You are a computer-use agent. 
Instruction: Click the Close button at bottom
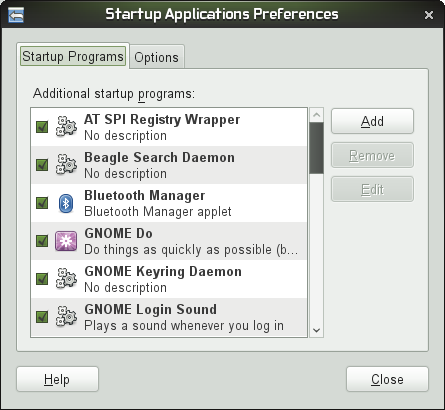point(387,379)
